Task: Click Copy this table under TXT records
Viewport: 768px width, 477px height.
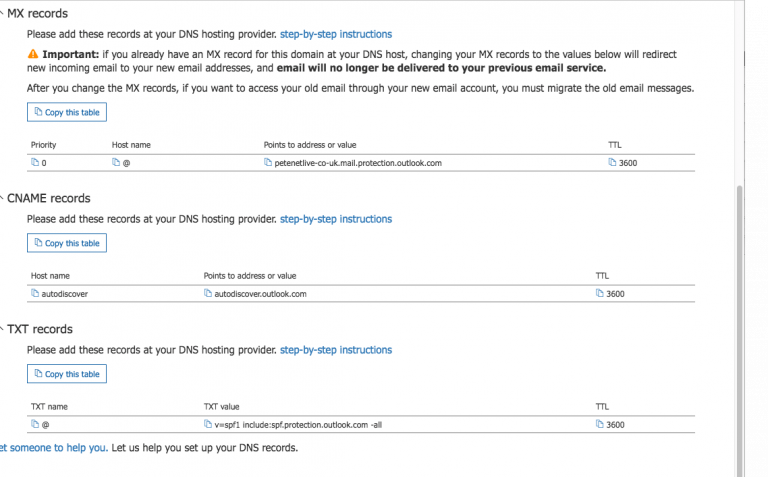Action: [x=67, y=374]
